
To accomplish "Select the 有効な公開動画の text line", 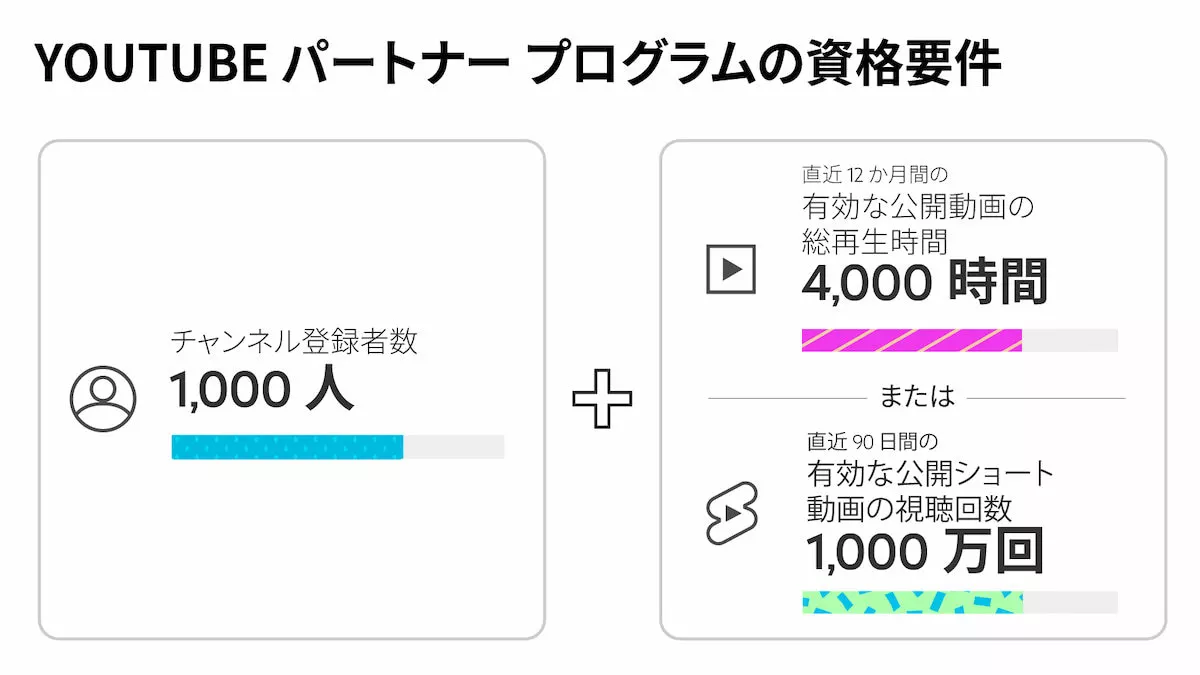I will 917,208.
